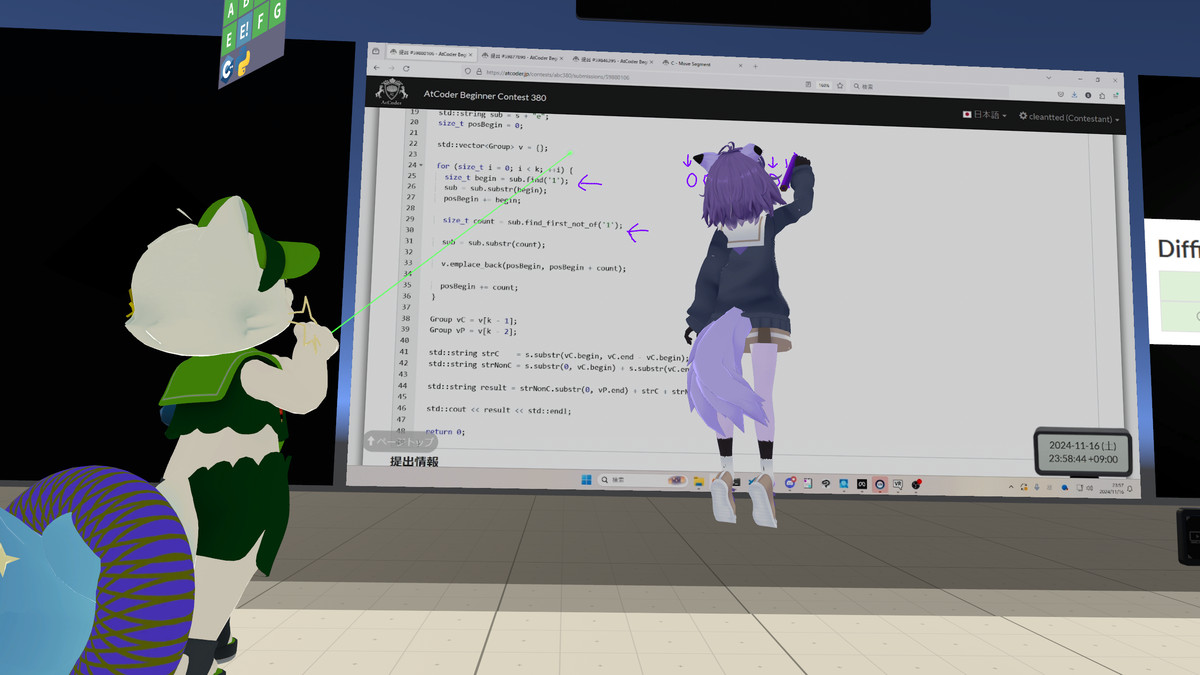Bookmark page with the star icon
Screen dimensions: 1200x675
tap(840, 86)
